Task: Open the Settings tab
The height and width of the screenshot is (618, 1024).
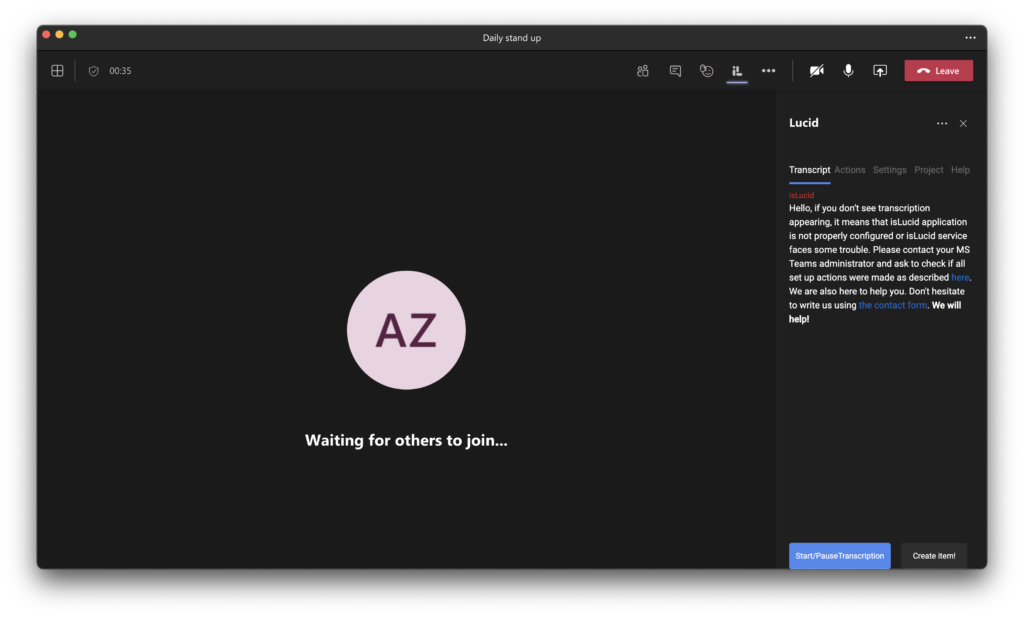Action: tap(889, 170)
